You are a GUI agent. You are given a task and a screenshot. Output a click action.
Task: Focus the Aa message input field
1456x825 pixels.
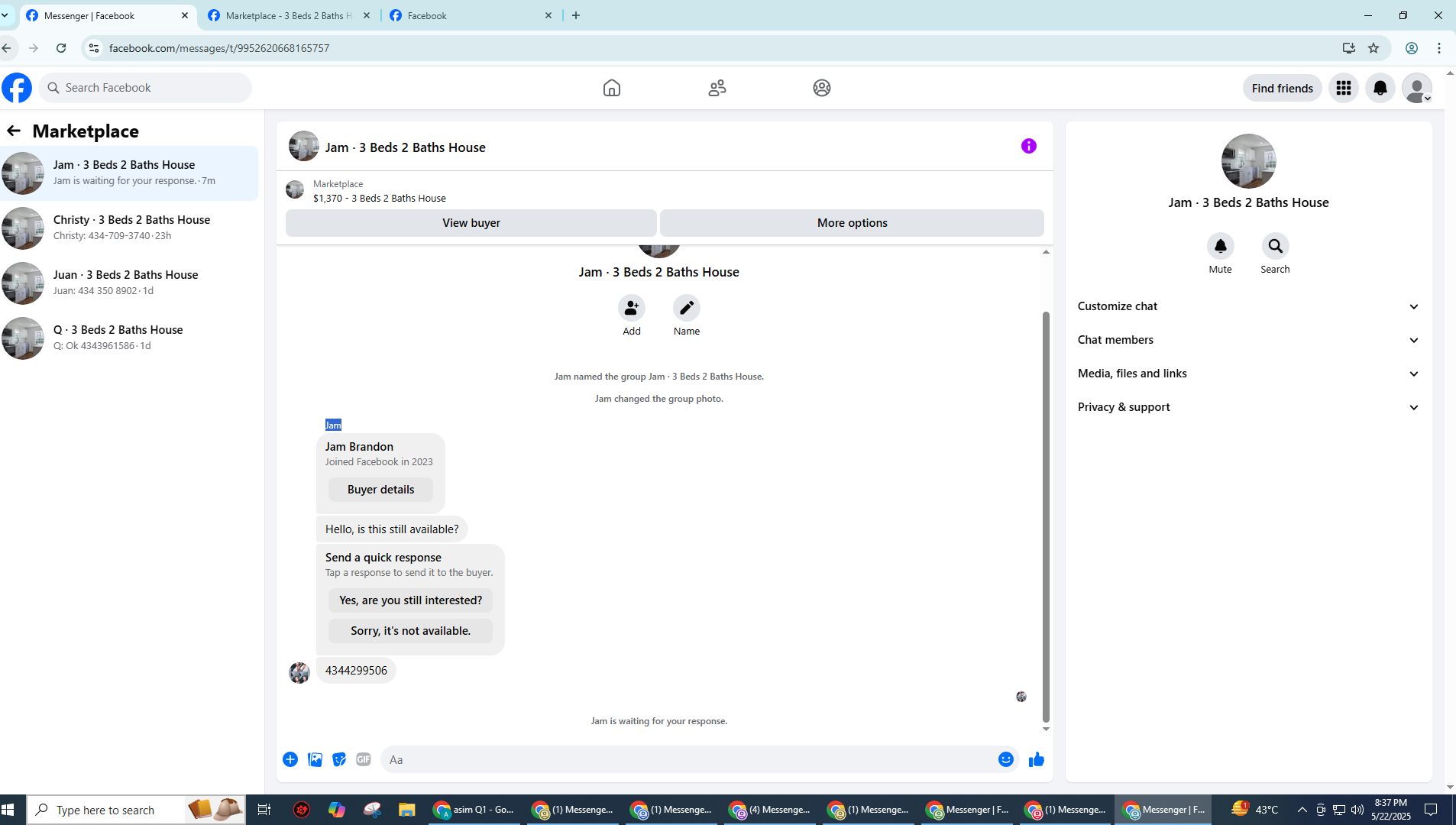point(688,759)
